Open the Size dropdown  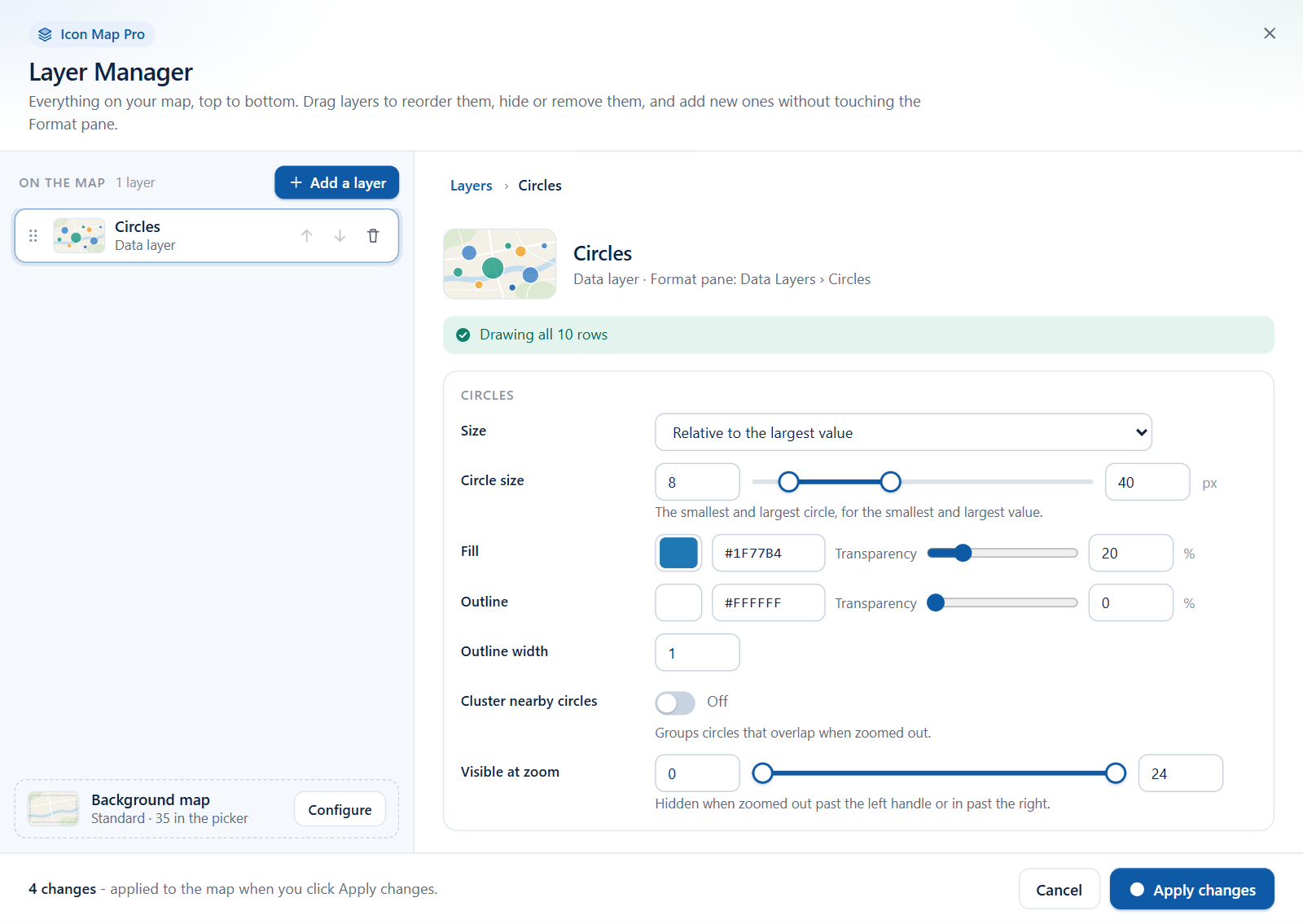[903, 432]
